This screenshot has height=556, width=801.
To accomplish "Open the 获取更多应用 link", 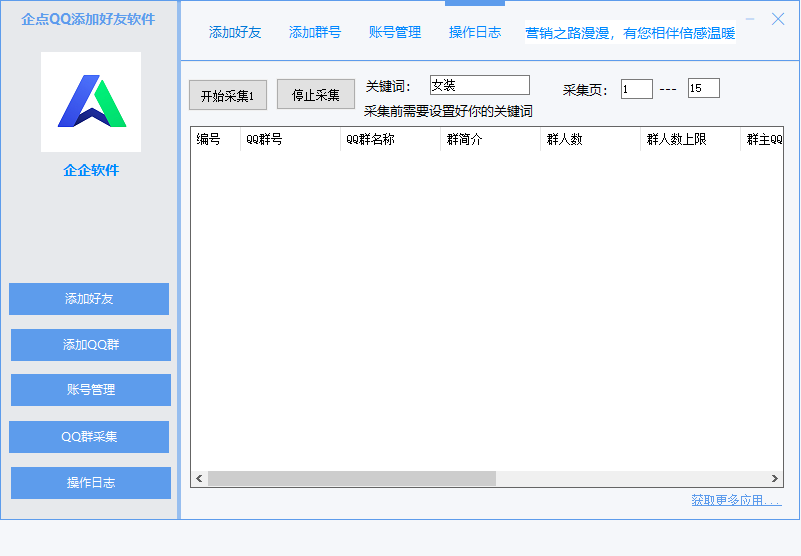I will 736,500.
